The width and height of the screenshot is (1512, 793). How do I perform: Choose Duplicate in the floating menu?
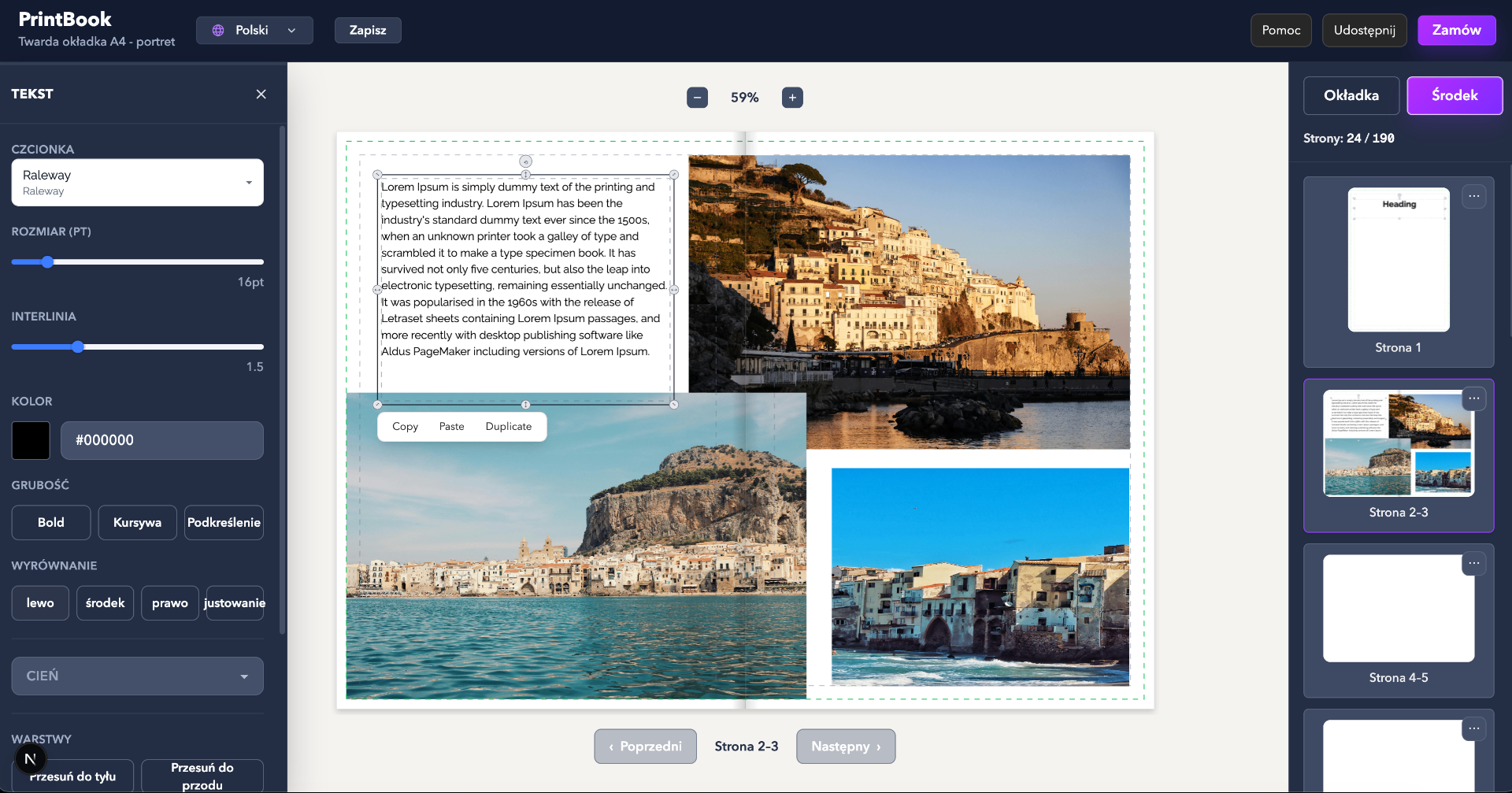[509, 427]
